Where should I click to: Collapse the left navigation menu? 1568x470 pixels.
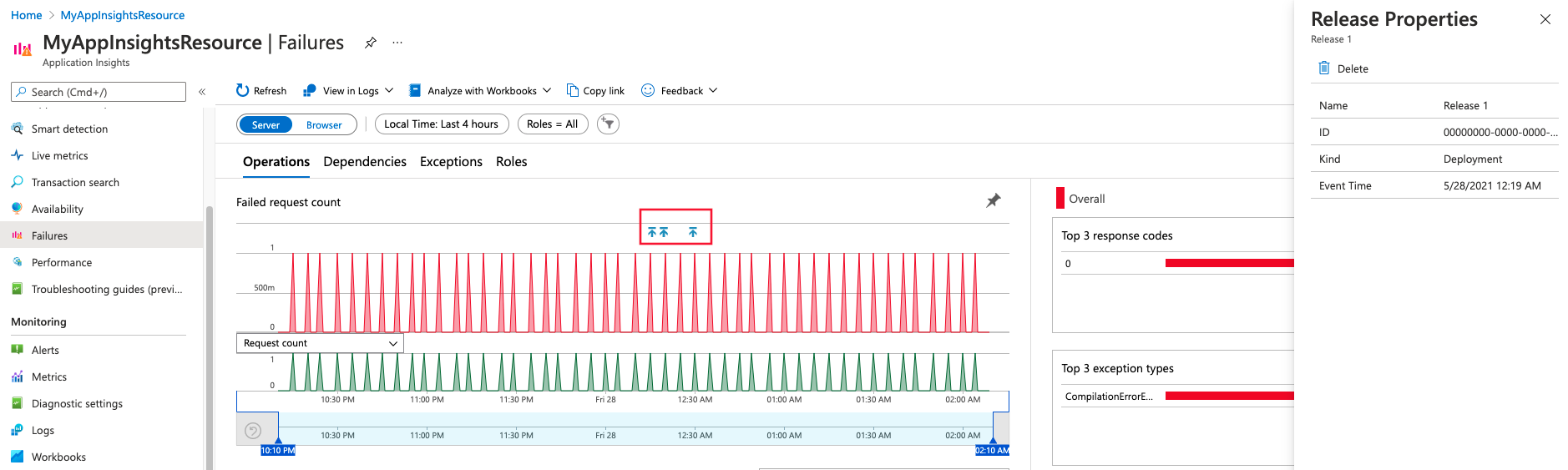[x=202, y=92]
